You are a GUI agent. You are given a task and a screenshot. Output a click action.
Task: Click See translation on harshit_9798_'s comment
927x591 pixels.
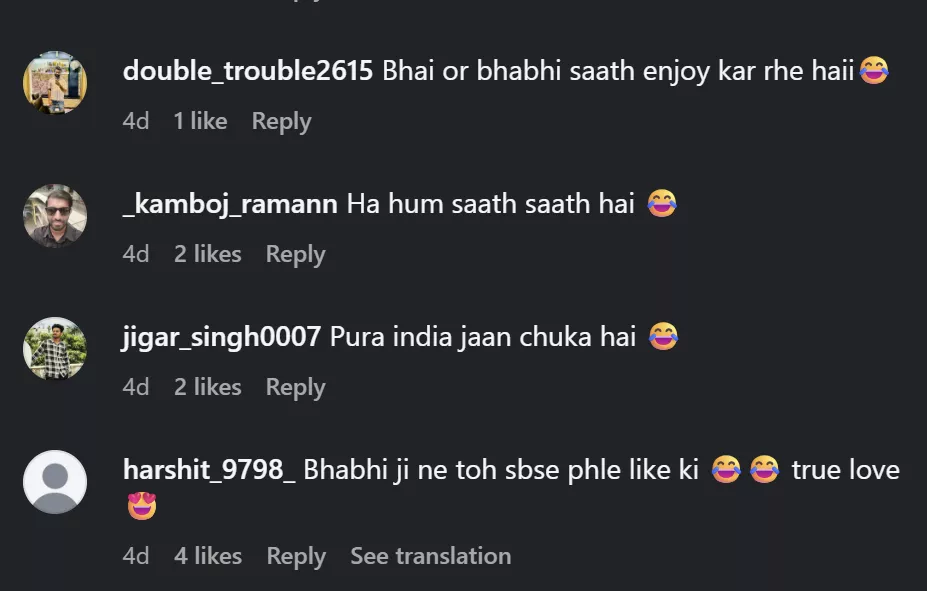click(x=430, y=556)
